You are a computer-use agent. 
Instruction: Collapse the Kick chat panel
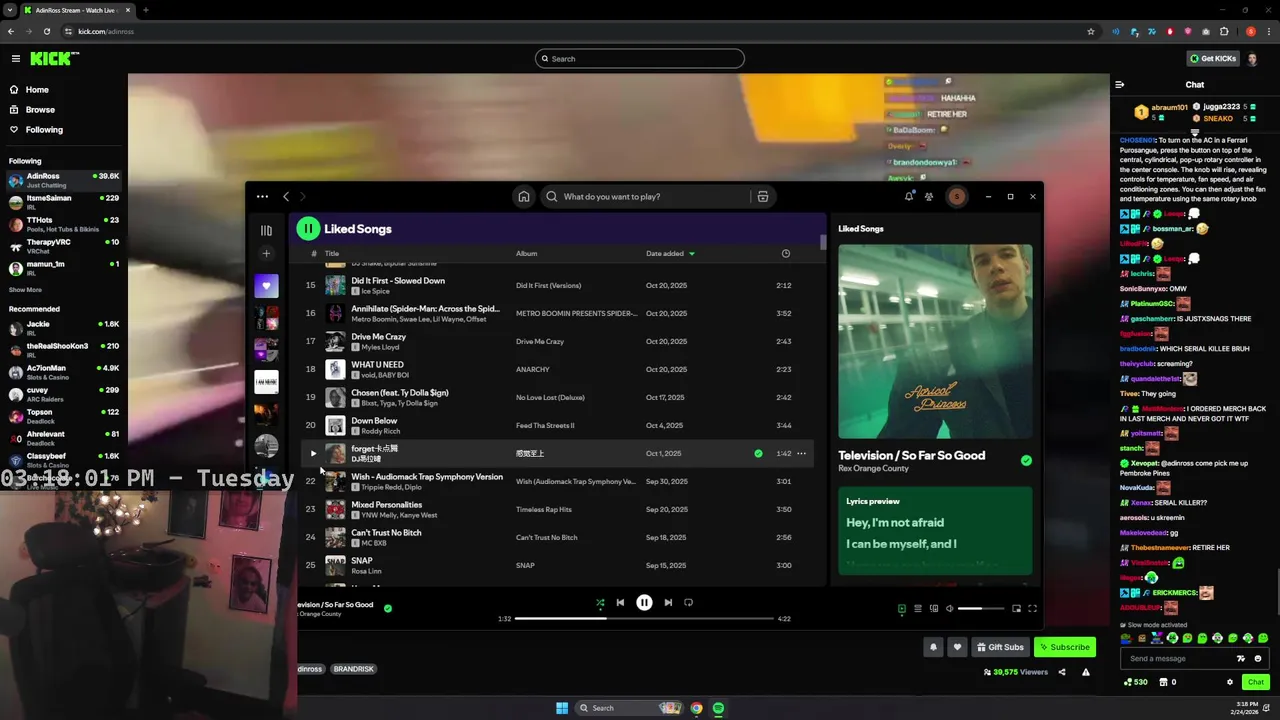click(x=1120, y=85)
